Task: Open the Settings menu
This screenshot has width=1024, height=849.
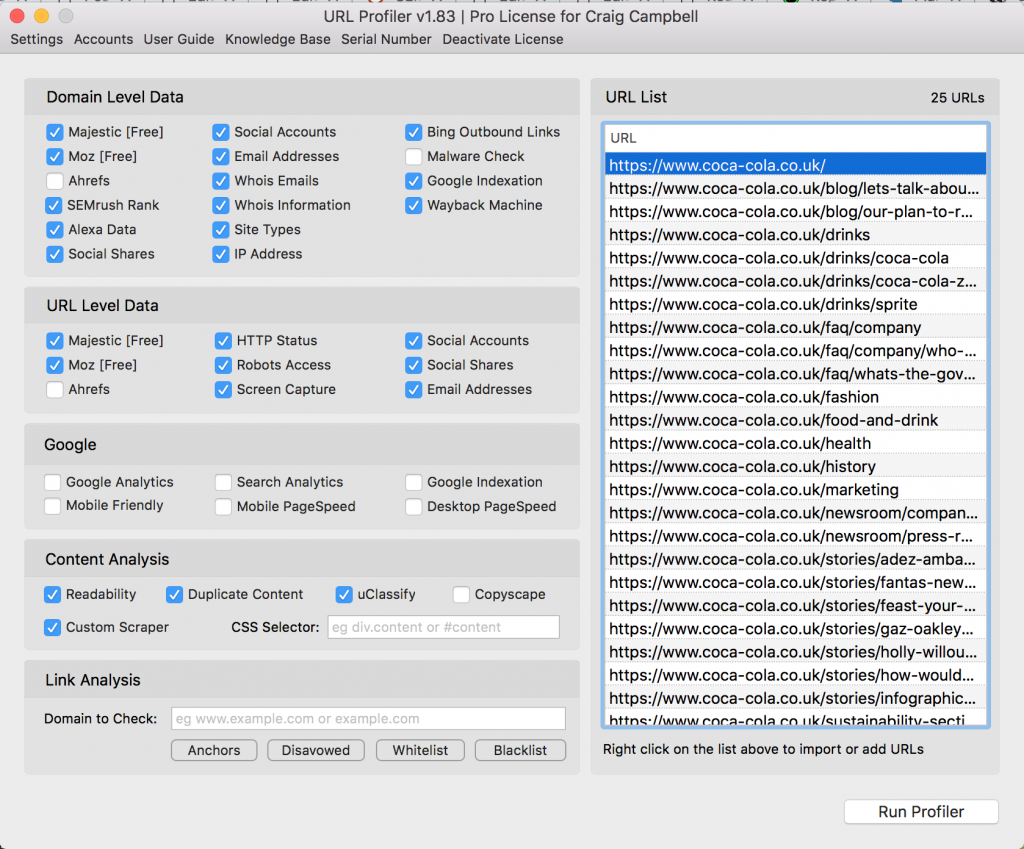Action: pos(36,40)
